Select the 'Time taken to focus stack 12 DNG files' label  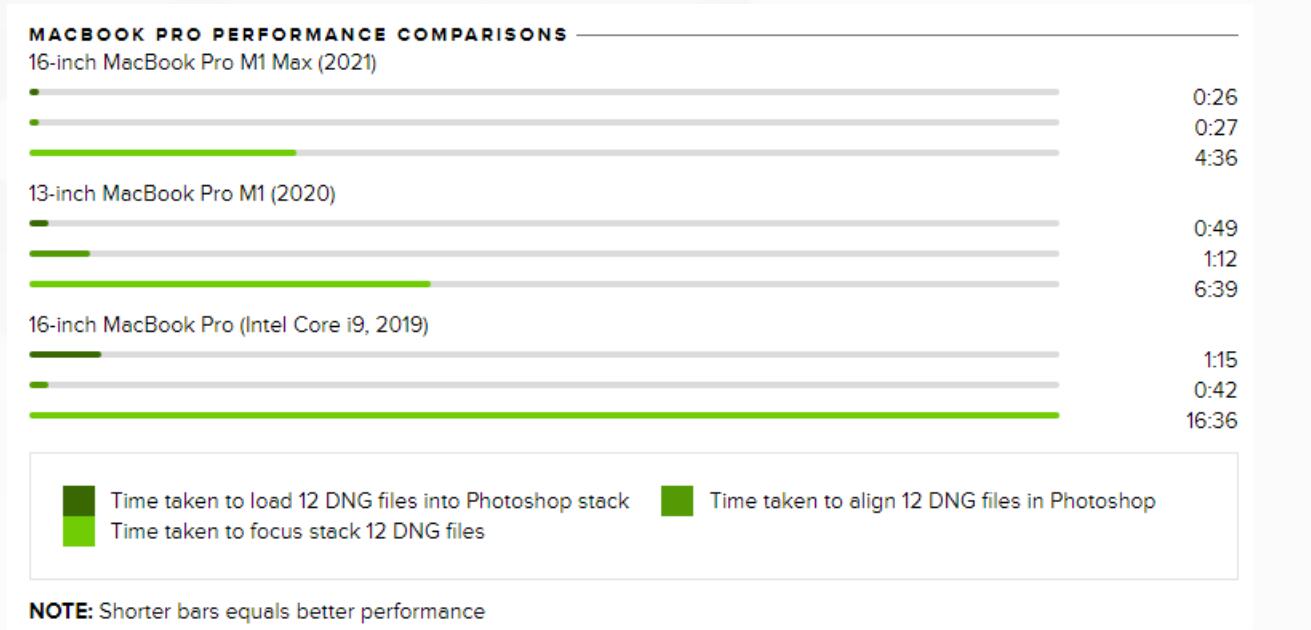coord(298,531)
